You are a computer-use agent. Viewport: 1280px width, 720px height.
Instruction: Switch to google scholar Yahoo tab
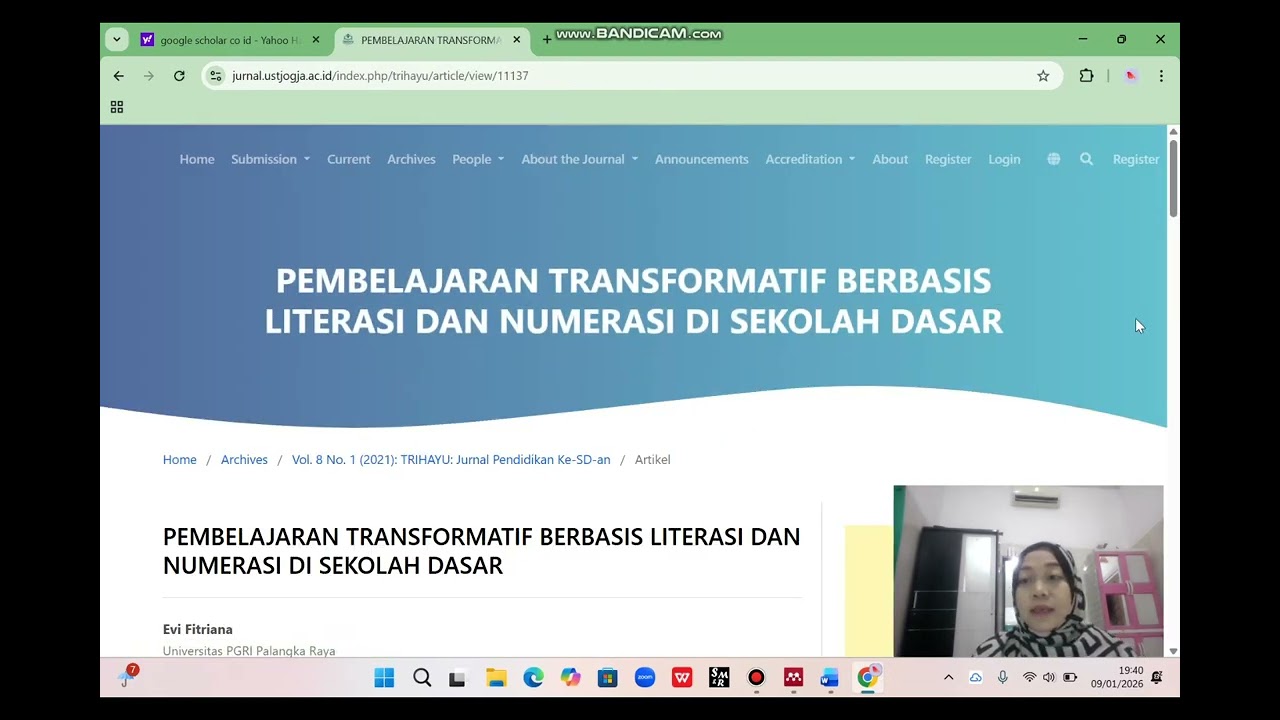(231, 40)
